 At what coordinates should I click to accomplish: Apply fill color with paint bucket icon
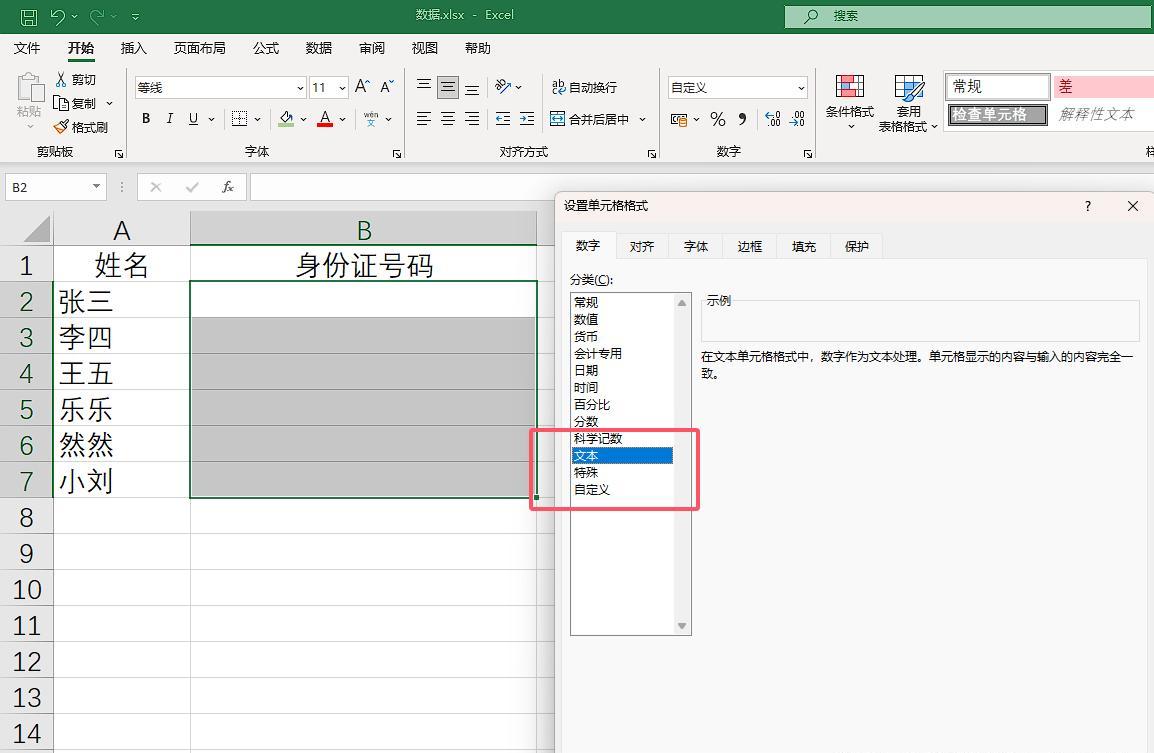coord(286,119)
